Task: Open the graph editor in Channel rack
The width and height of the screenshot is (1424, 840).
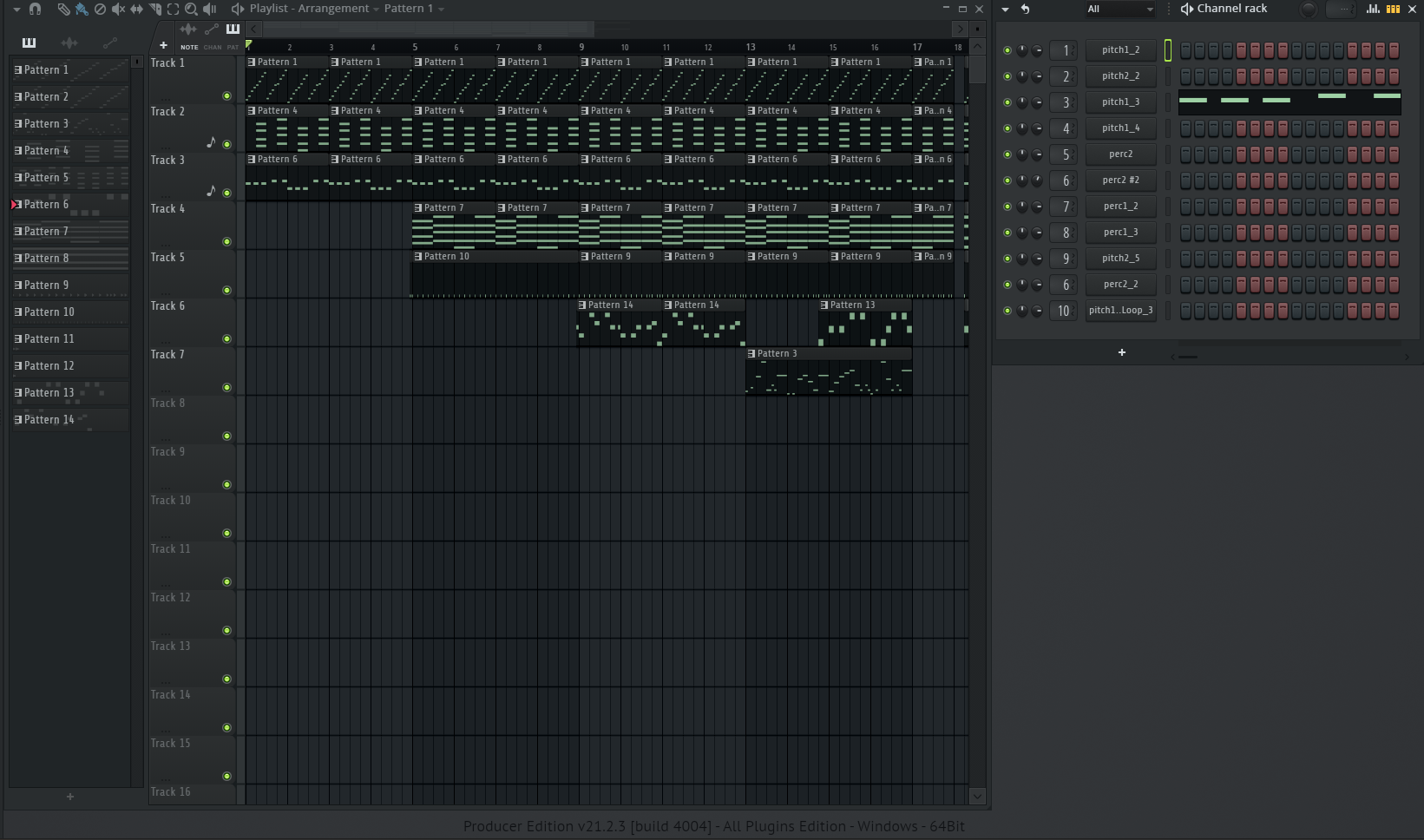Action: coord(1373,9)
